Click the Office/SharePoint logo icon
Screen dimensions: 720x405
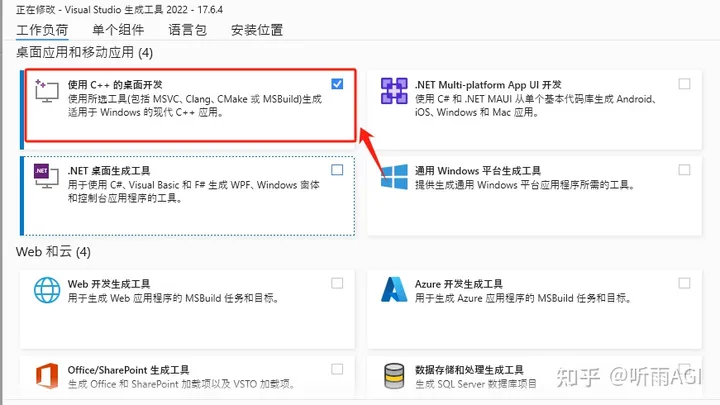tap(47, 376)
